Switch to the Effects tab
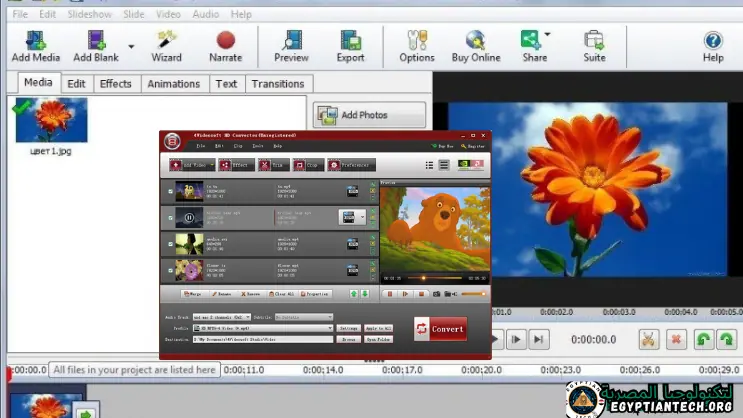743x418 pixels. pos(116,84)
